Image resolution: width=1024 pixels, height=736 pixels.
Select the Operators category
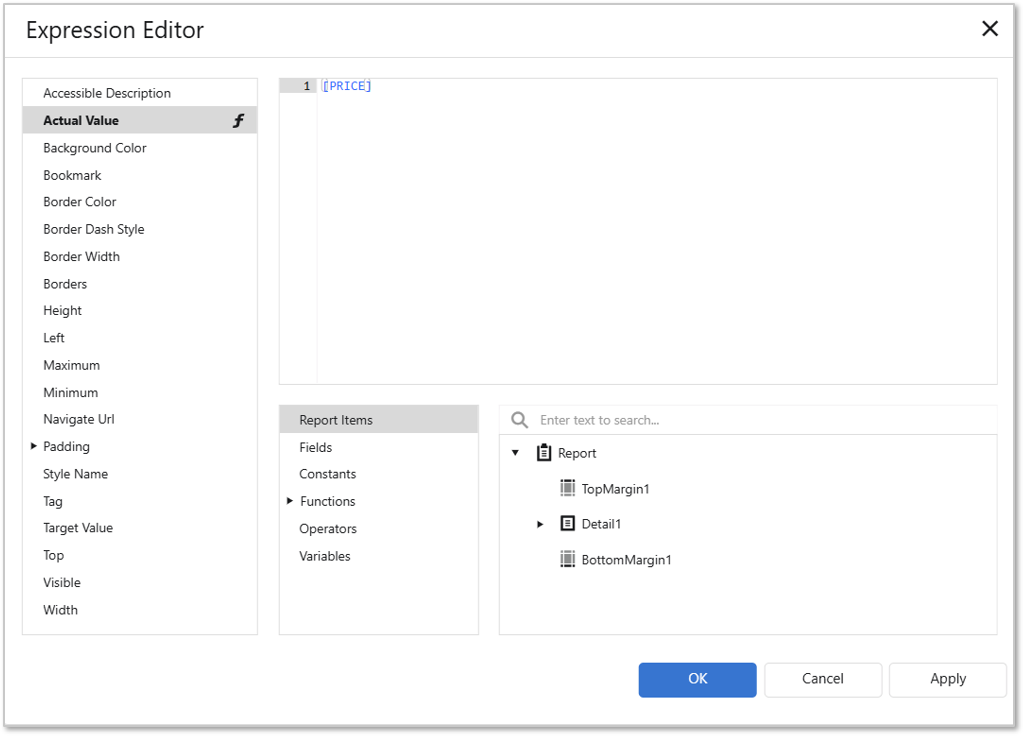tap(379, 529)
